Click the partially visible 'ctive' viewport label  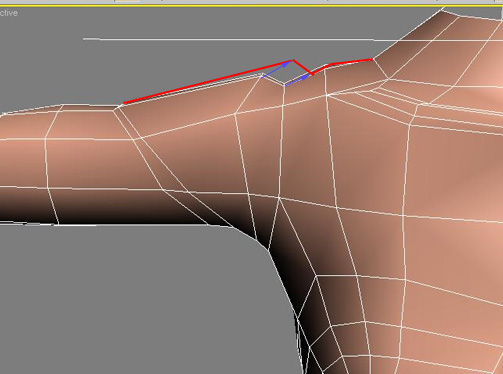(x=9, y=13)
